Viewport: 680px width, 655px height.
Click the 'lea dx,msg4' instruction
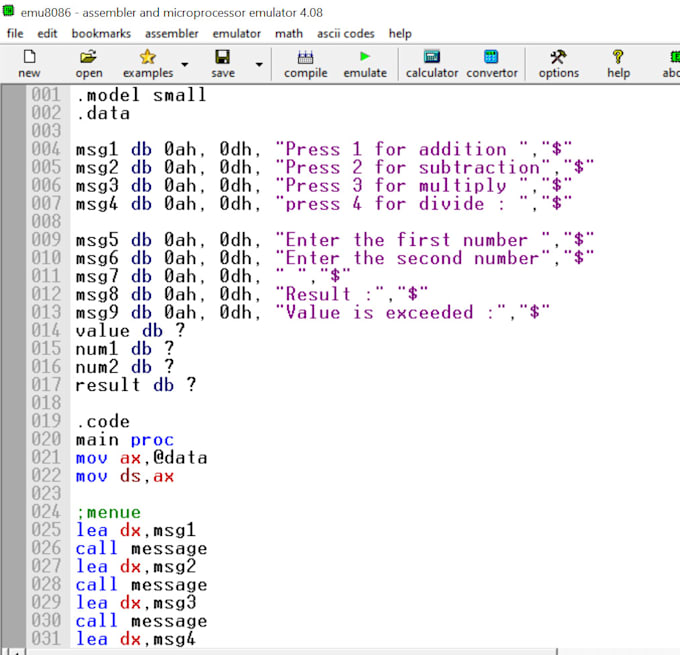[x=136, y=639]
